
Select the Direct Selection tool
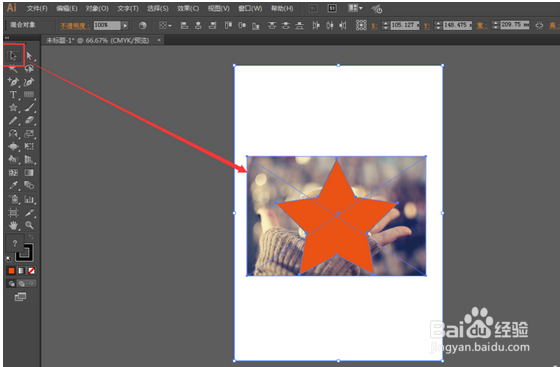coord(29,56)
